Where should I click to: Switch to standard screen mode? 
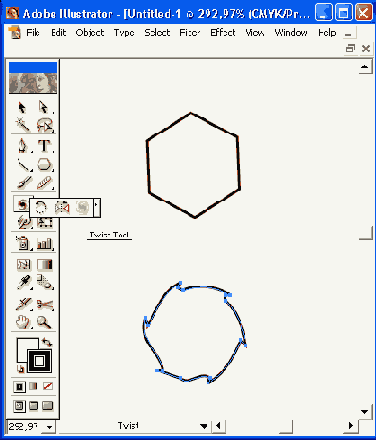19,406
